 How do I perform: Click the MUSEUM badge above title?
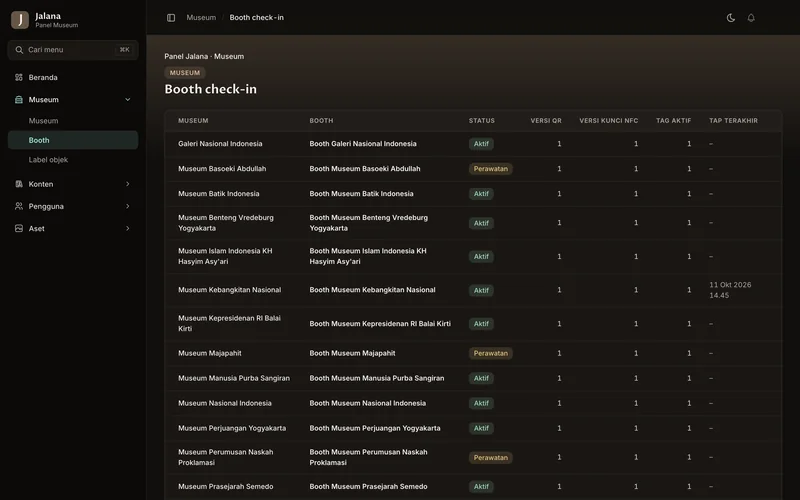click(185, 72)
